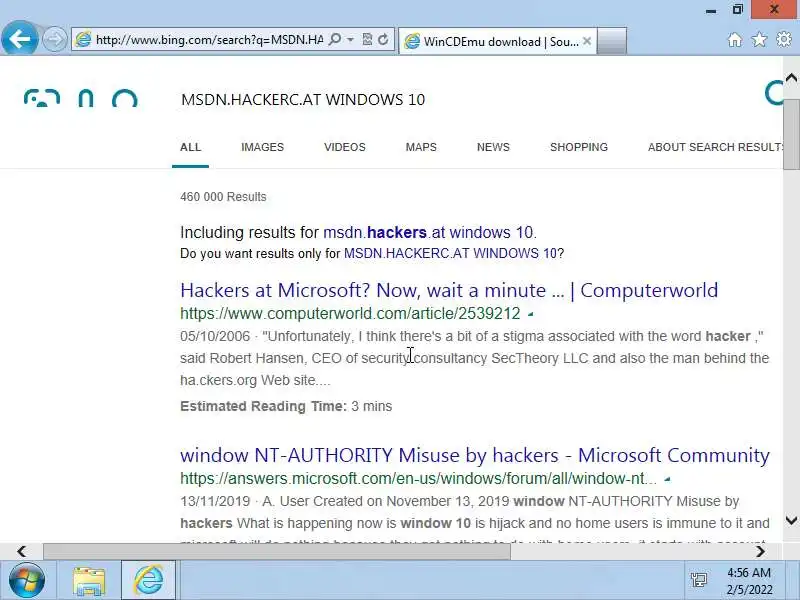Click the horizontal scrollbar left arrow

[21, 552]
